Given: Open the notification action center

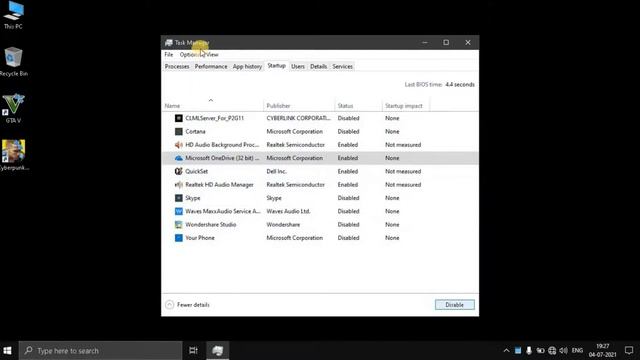Looking at the screenshot, I should [x=629, y=351].
